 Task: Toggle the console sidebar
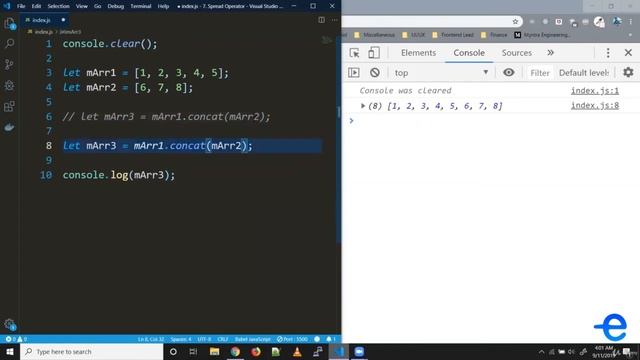(354, 73)
